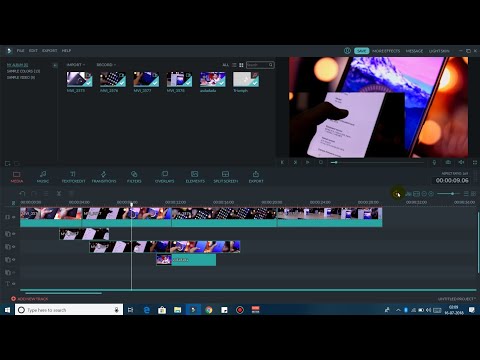Open the audio mixer icon above the timeline
The image size is (480, 360).
point(409,194)
